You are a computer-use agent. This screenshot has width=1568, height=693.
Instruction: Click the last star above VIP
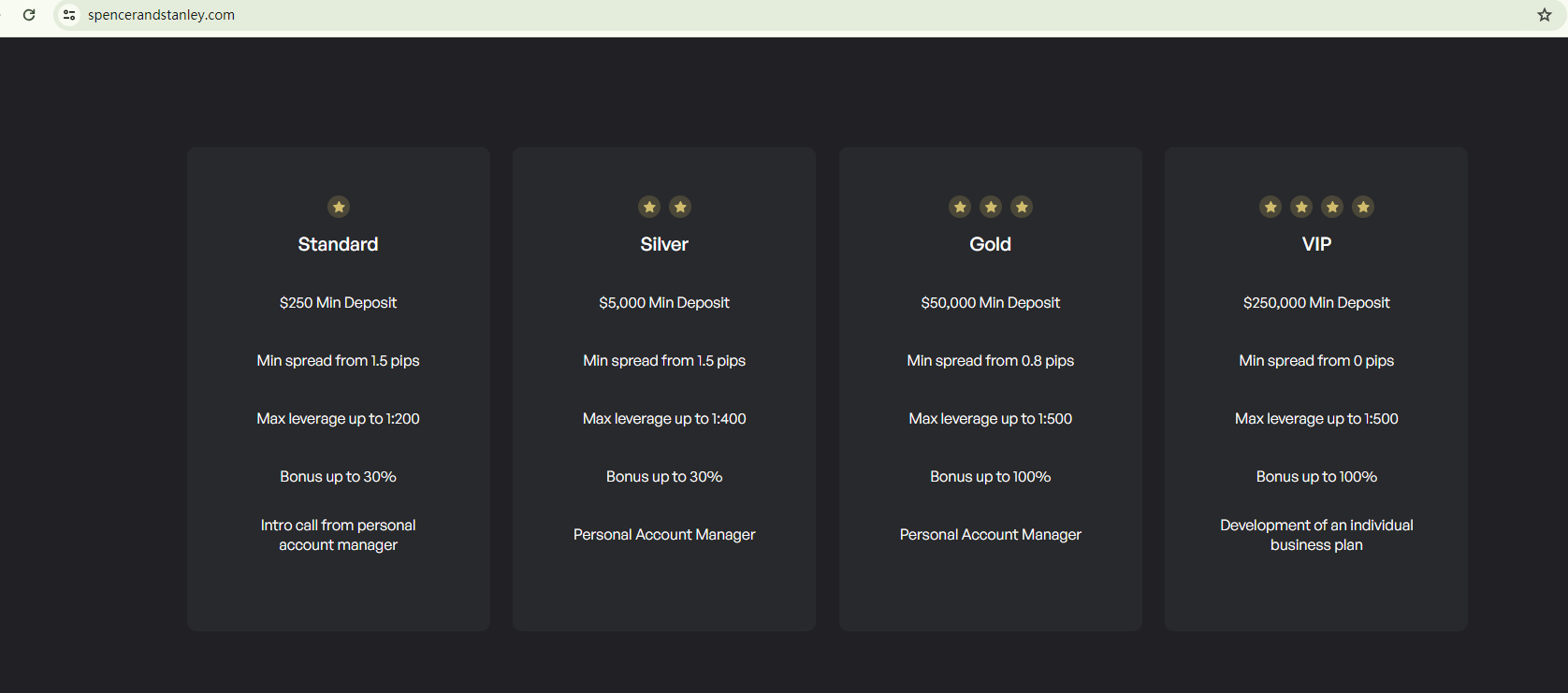1363,207
